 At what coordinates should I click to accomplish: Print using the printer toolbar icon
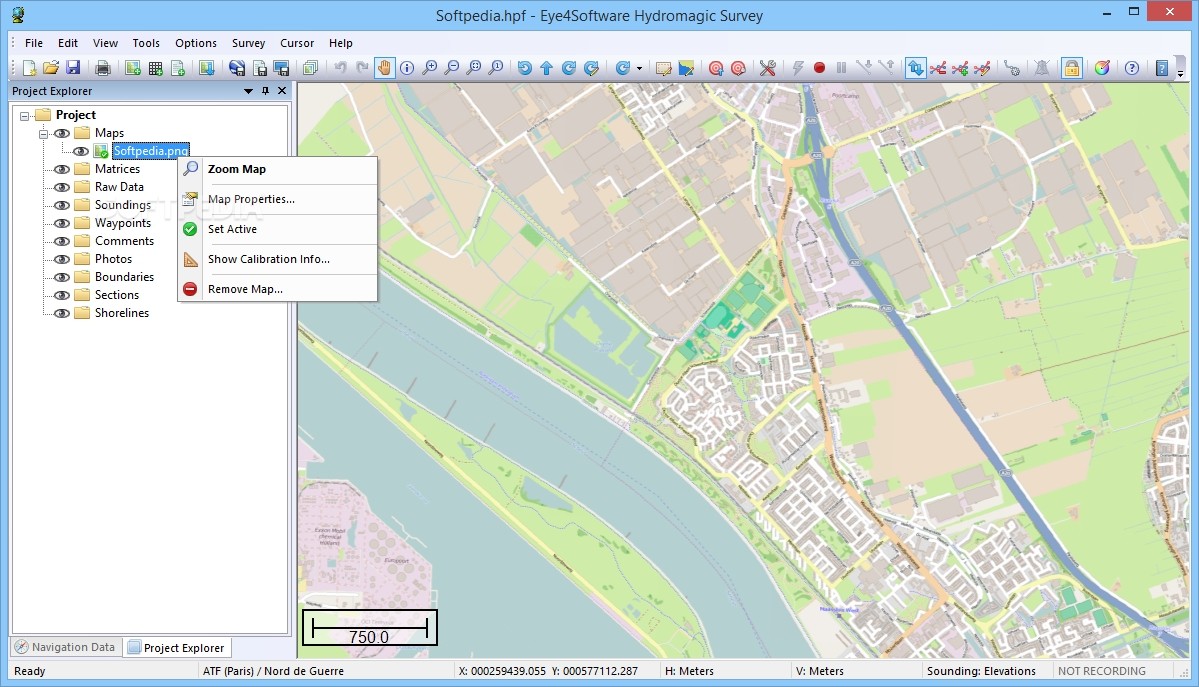102,68
